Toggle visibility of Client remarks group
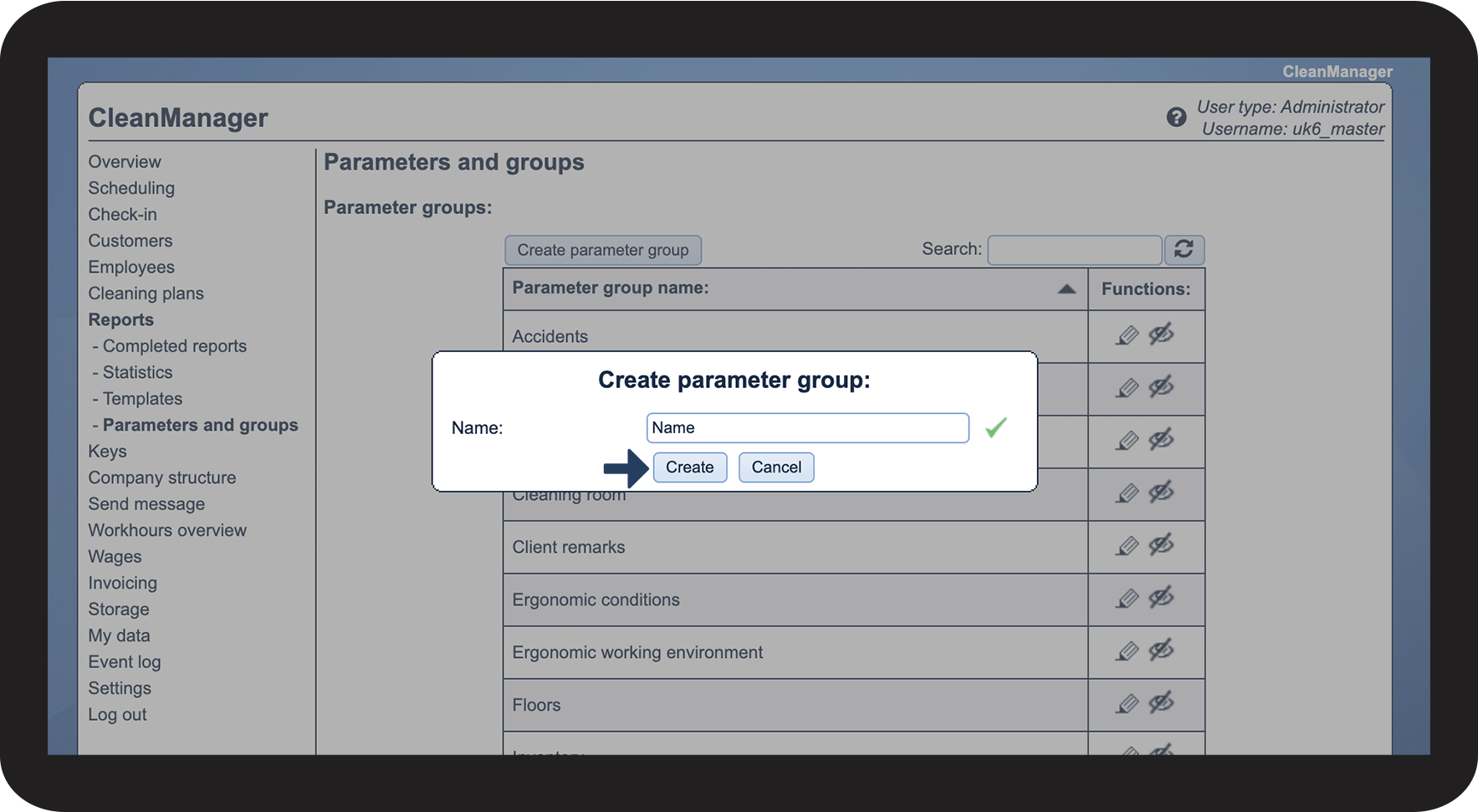1478x812 pixels. pyautogui.click(x=1161, y=545)
